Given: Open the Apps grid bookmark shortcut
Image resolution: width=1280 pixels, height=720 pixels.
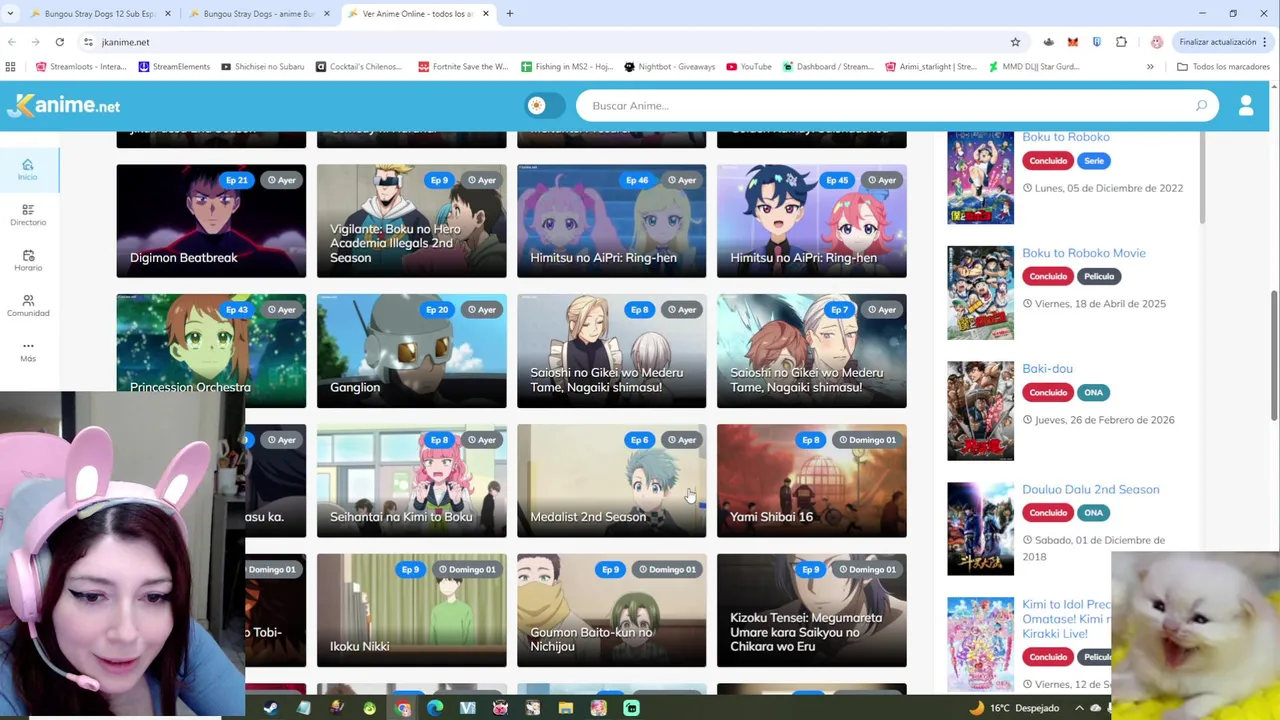Looking at the screenshot, I should [11, 67].
